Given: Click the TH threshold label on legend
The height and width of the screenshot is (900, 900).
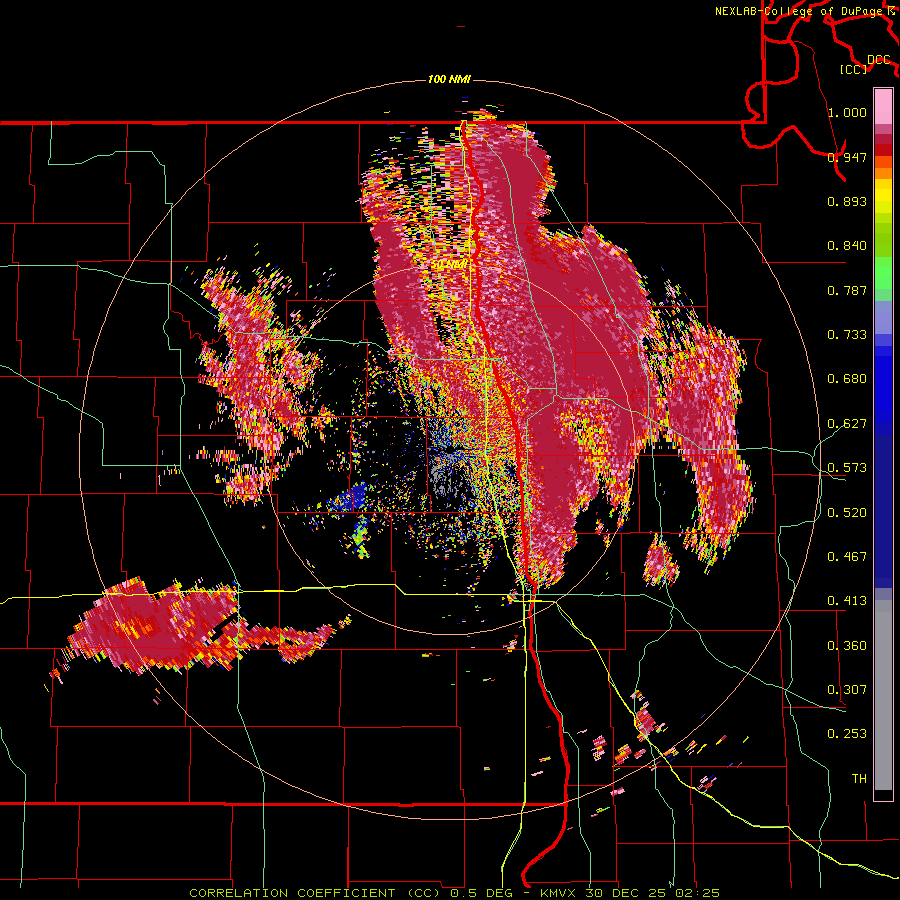Looking at the screenshot, I should pyautogui.click(x=859, y=779).
